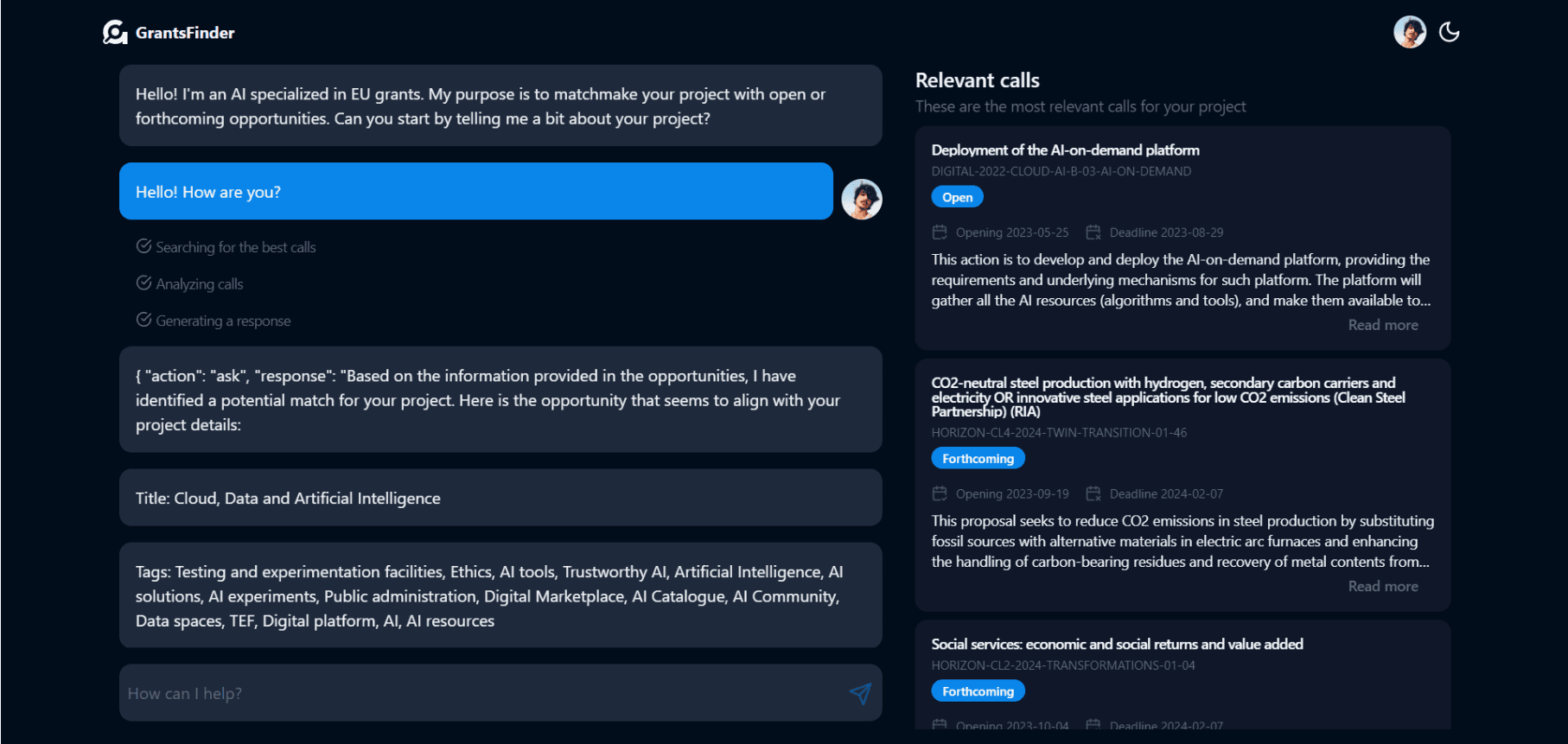1568x744 pixels.
Task: Click the GrantsFinder brand name text
Action: point(185,33)
